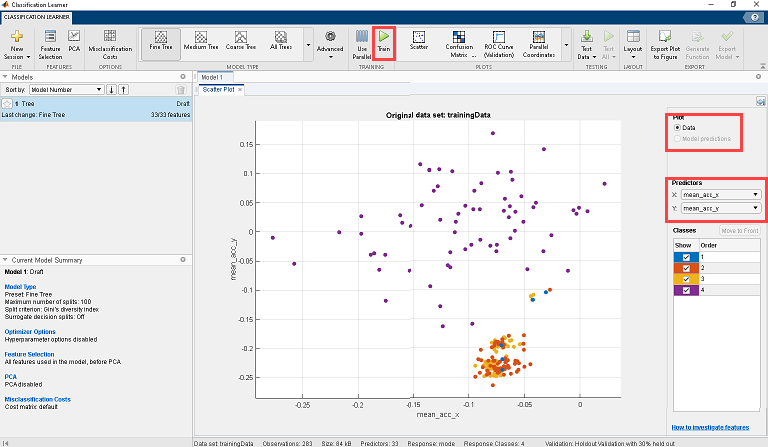Open the Confusion Matrix plot
Viewport: 768px width, 447px height.
[x=459, y=41]
